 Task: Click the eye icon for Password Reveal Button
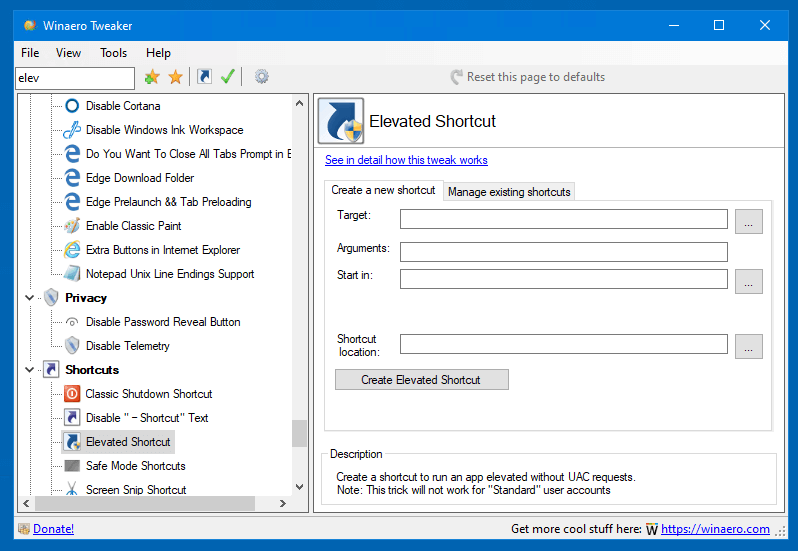point(72,322)
